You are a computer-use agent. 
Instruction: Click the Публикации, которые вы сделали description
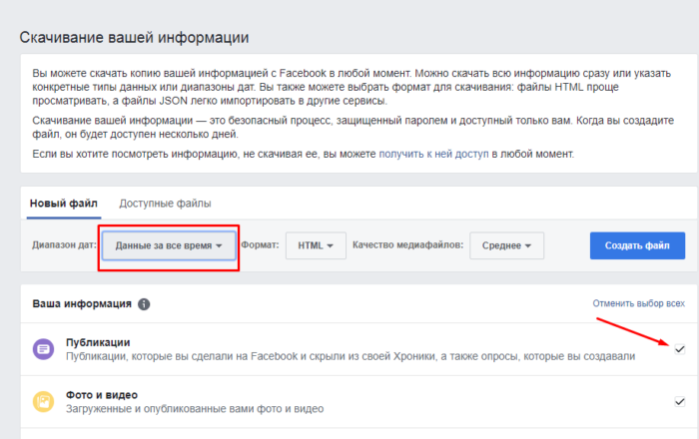point(350,357)
